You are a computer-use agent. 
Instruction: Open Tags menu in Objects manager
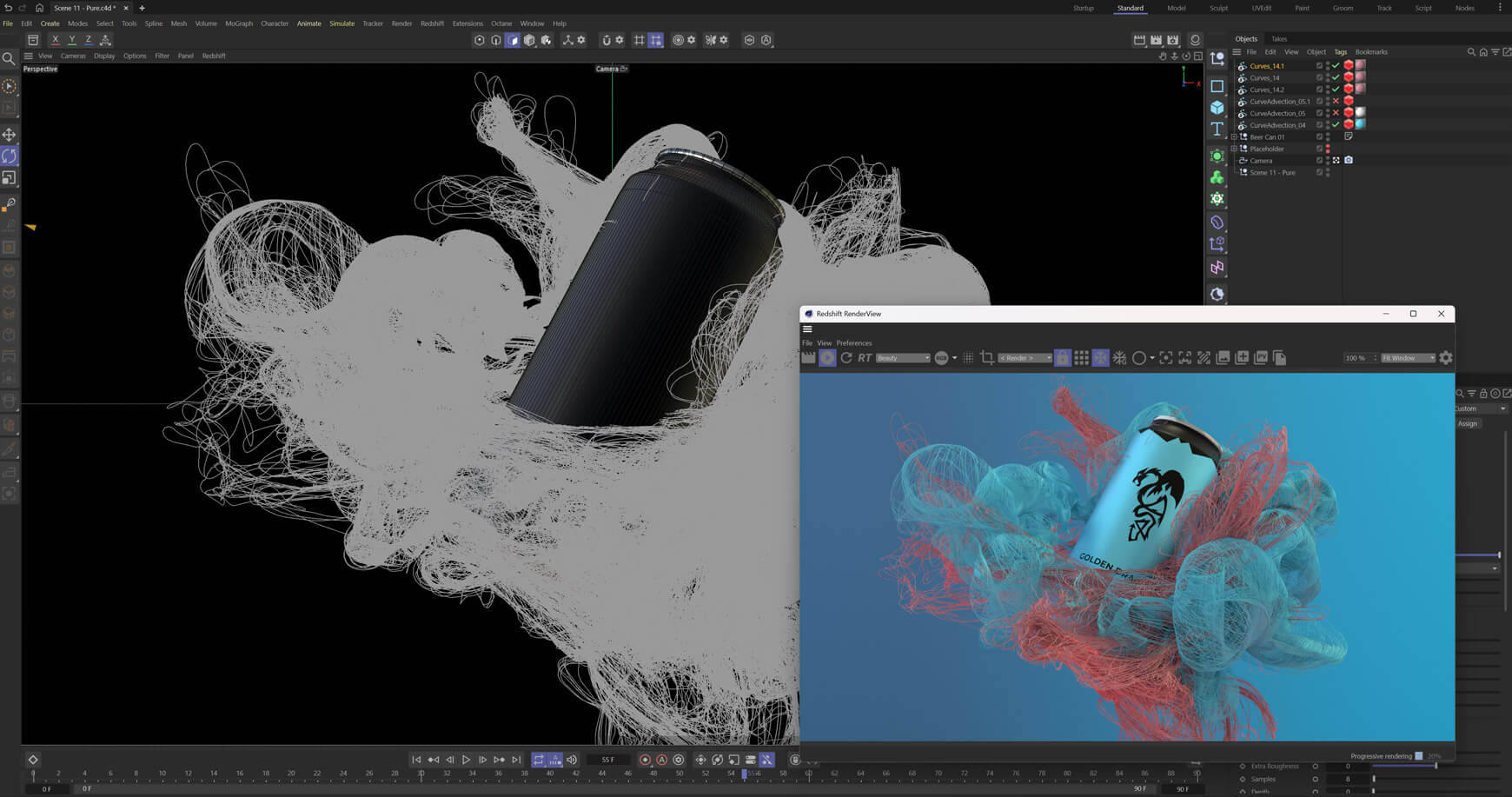1340,52
